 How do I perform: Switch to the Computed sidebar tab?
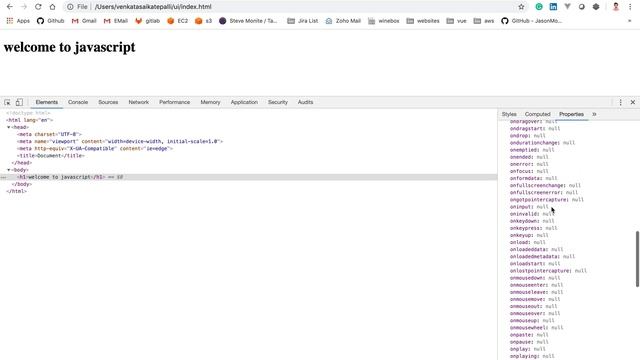coord(538,114)
